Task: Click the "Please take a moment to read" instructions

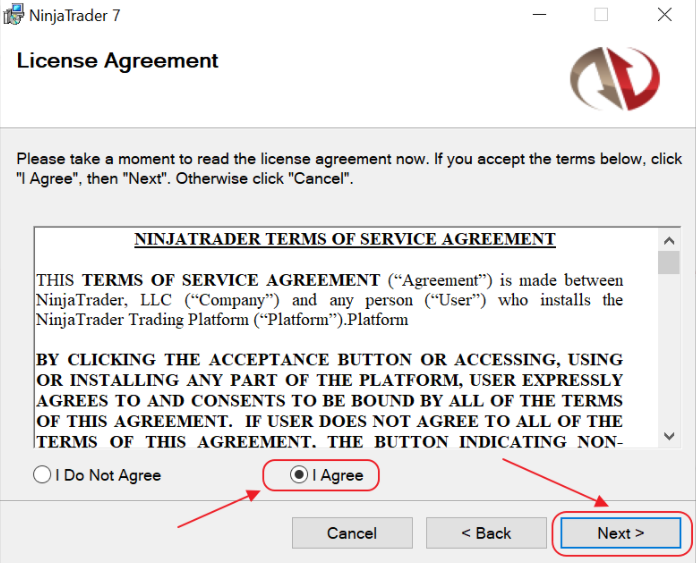Action: click(x=349, y=169)
